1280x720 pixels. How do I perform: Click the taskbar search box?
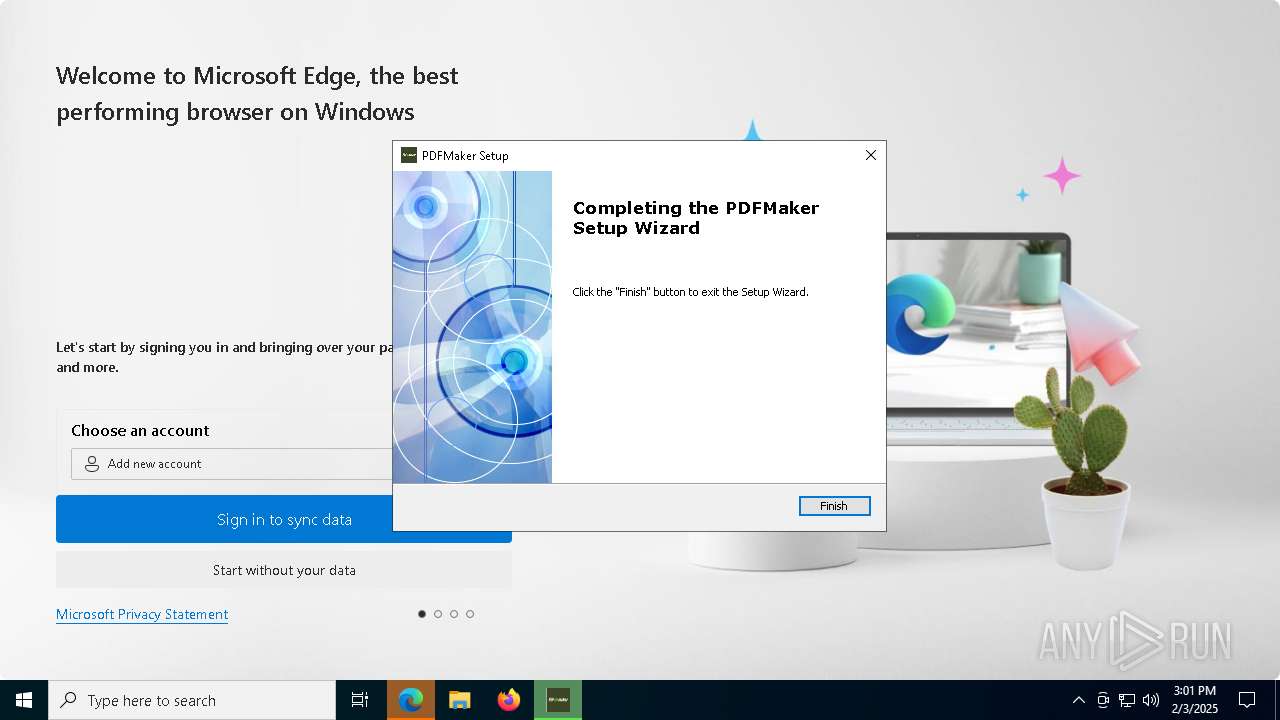(192, 700)
